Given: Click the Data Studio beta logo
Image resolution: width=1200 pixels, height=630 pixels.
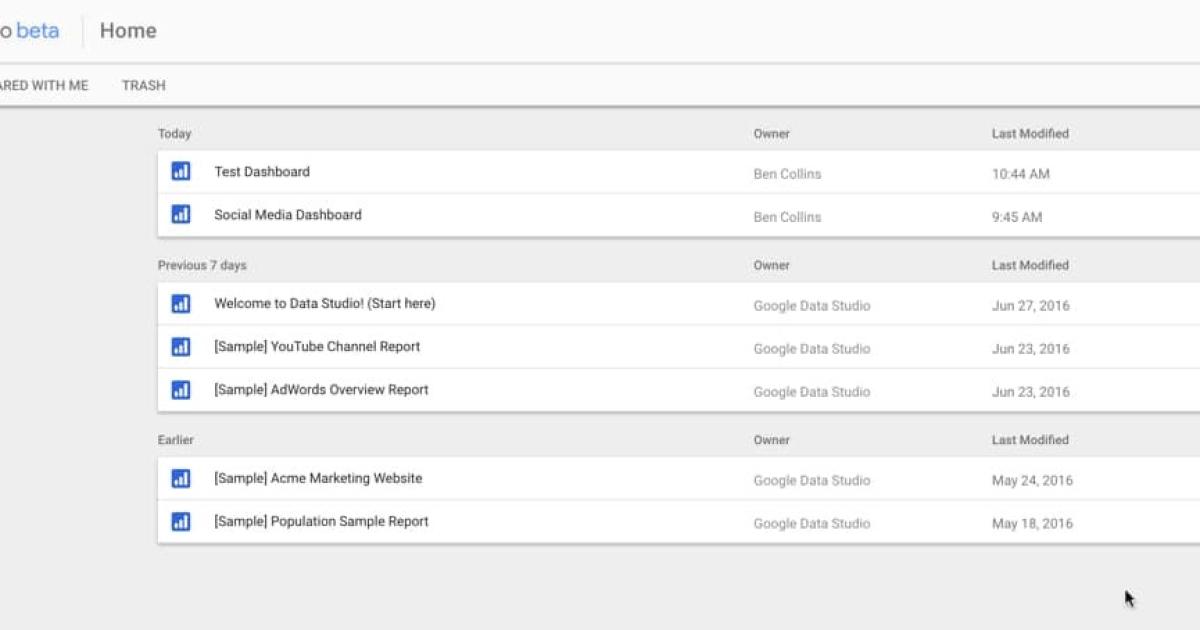Looking at the screenshot, I should point(30,30).
